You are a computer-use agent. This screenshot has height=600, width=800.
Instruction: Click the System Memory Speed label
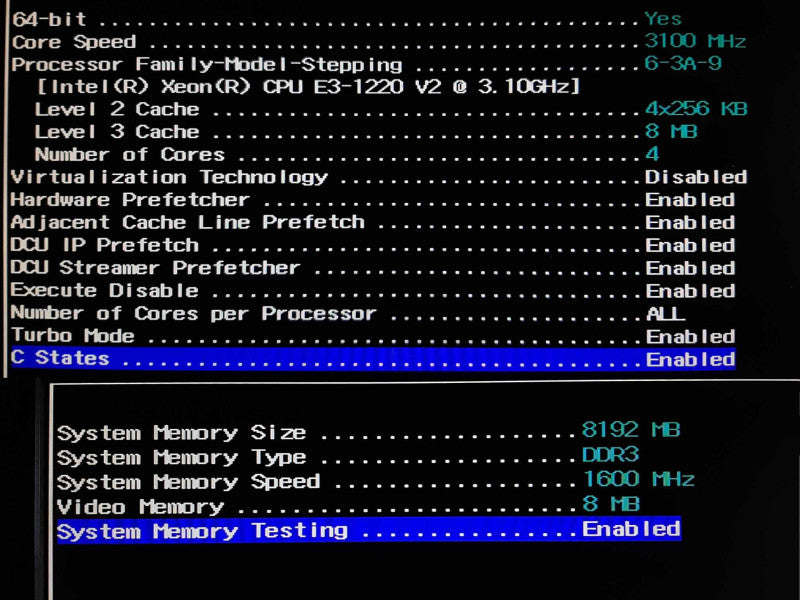(189, 482)
